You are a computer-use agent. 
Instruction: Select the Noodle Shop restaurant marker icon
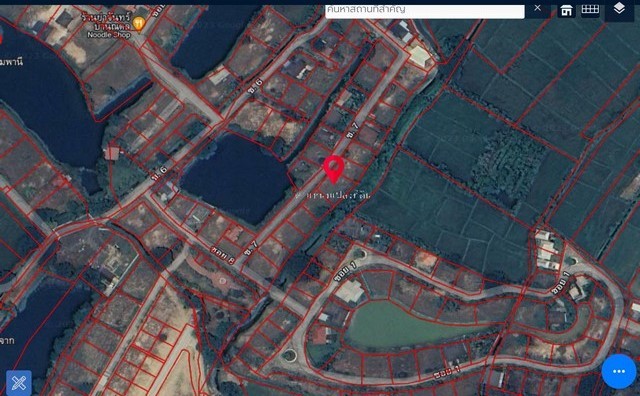tap(139, 24)
